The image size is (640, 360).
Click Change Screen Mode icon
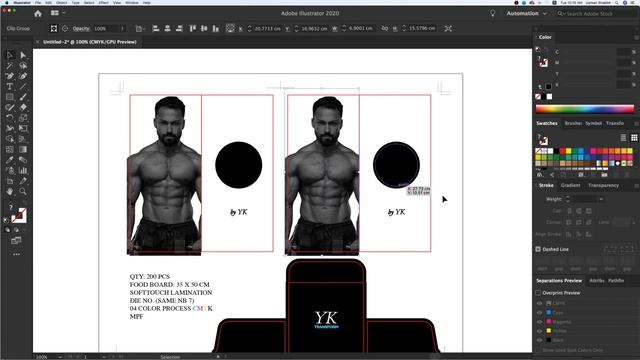point(16,240)
